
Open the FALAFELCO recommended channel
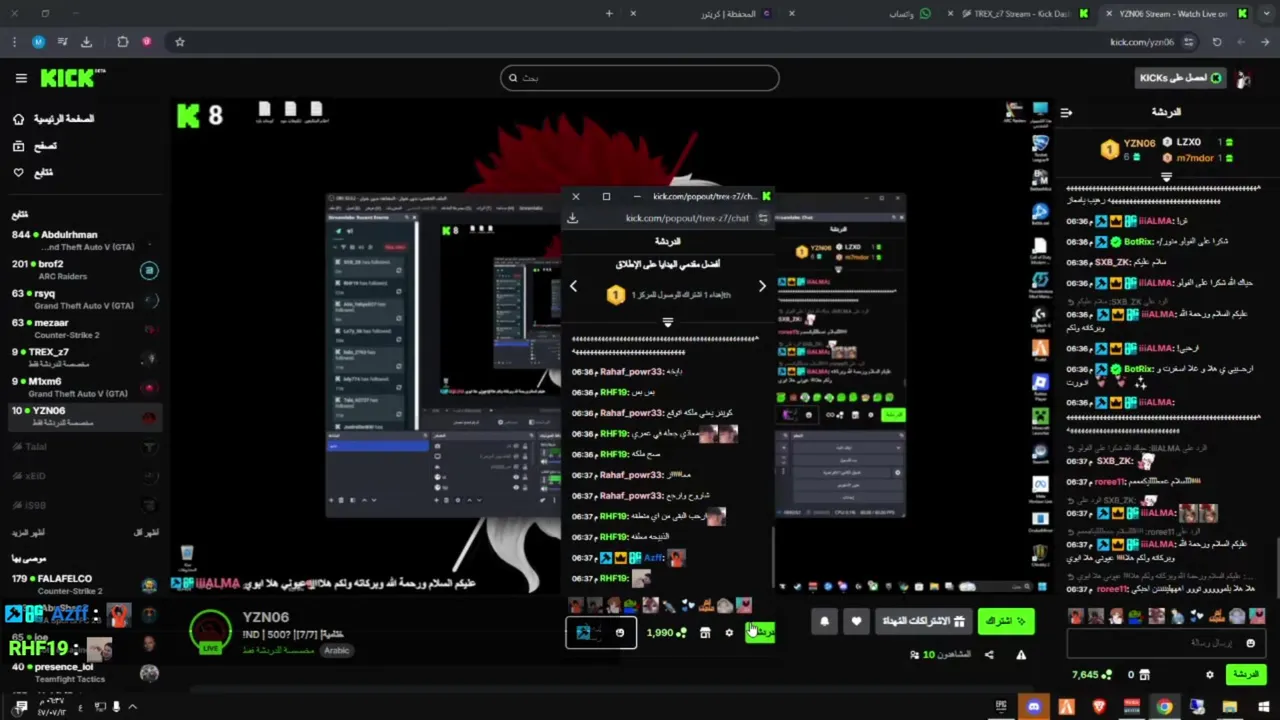85,584
